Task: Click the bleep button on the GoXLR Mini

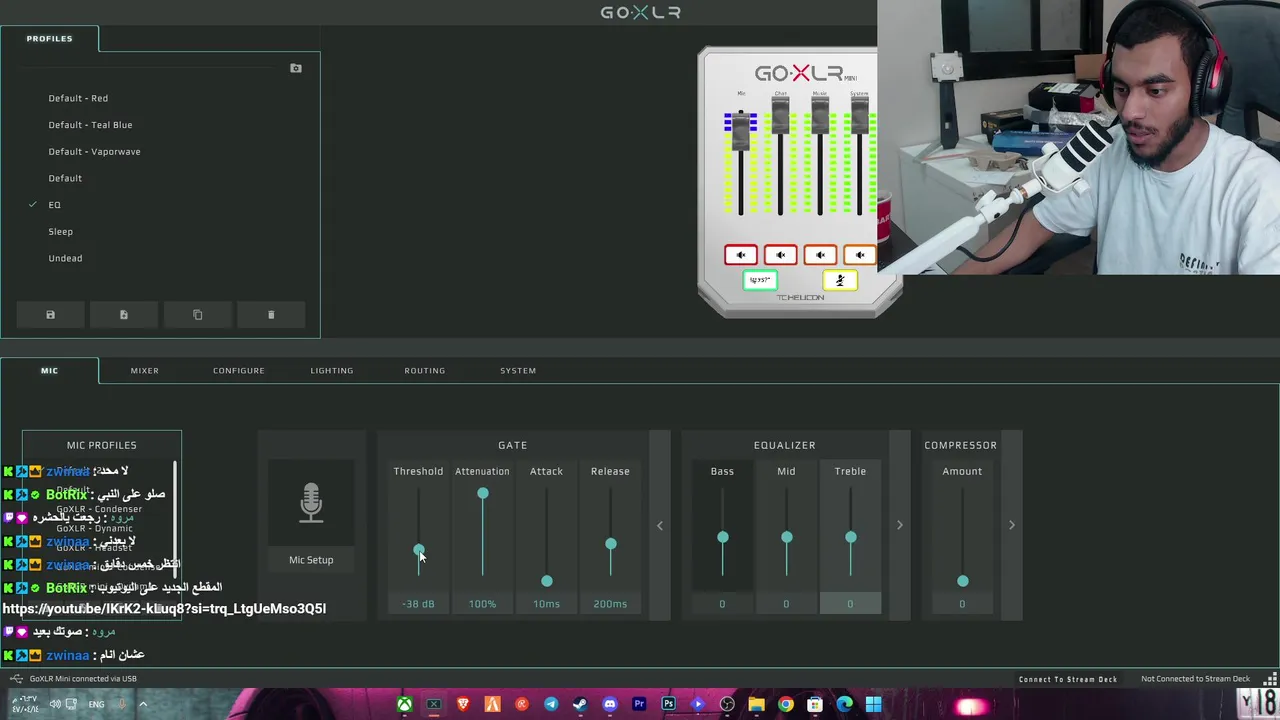Action: click(x=761, y=280)
